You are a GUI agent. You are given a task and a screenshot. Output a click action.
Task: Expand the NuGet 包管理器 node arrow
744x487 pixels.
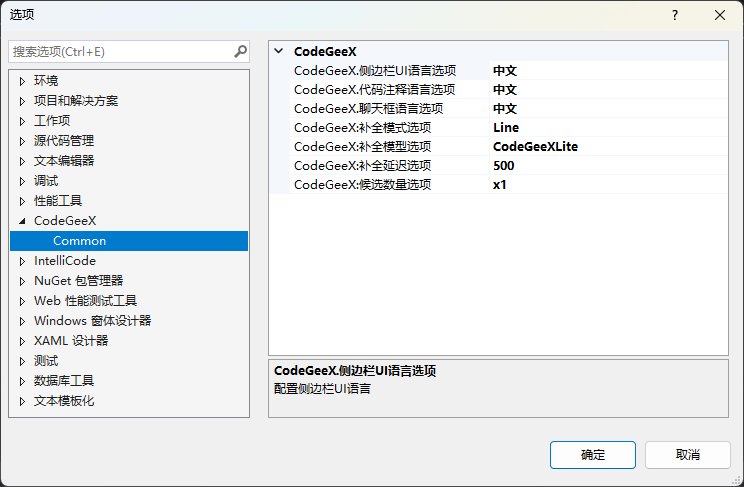tap(22, 281)
